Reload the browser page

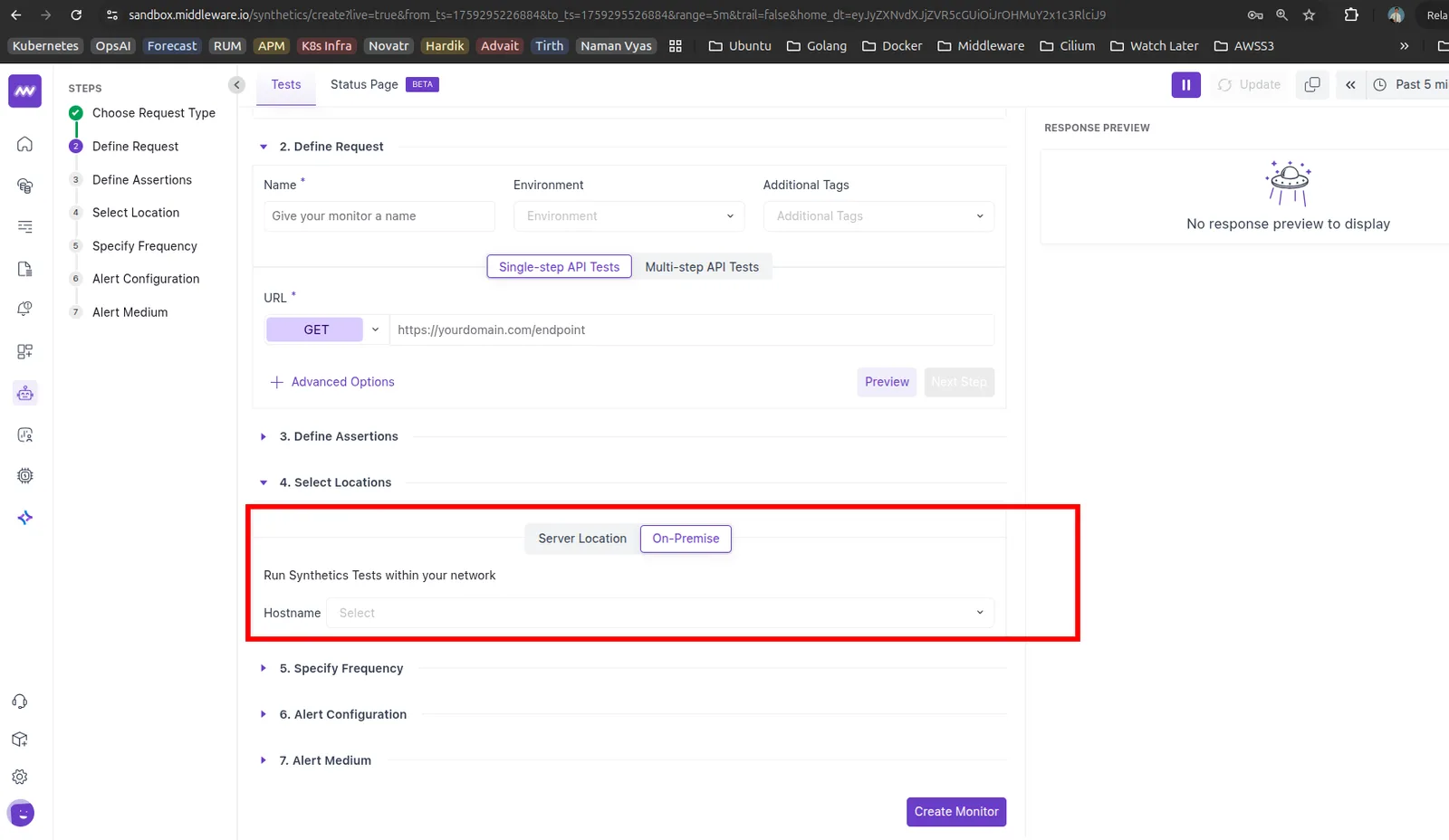76,14
